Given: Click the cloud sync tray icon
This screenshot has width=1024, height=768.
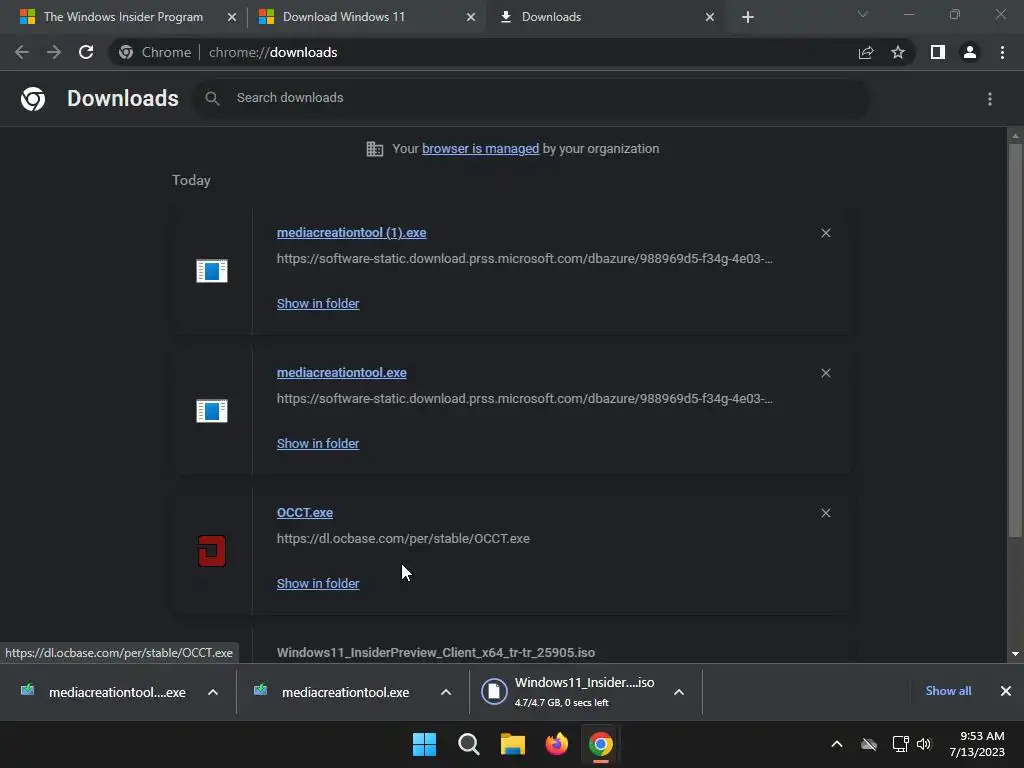Looking at the screenshot, I should click(x=869, y=744).
